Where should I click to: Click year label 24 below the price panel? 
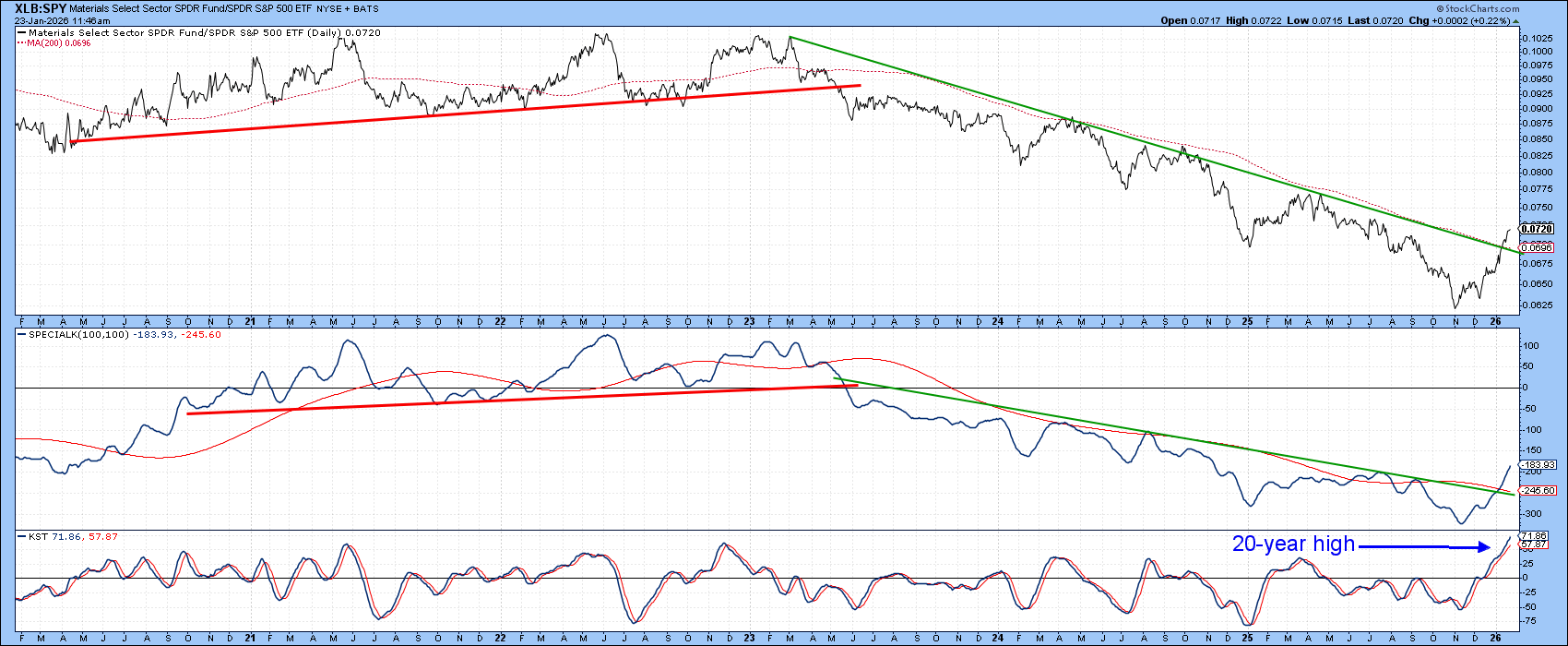pos(999,321)
